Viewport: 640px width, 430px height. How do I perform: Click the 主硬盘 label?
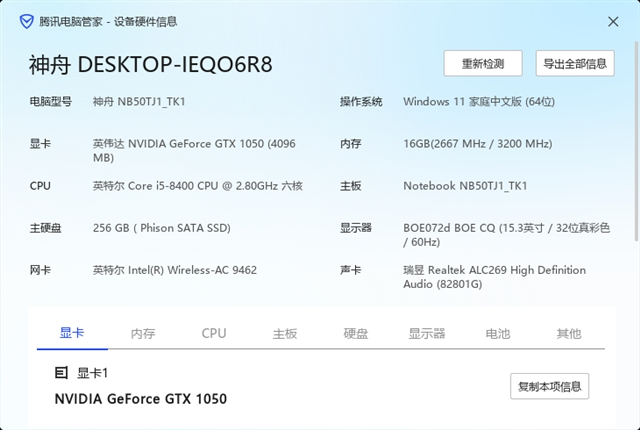[45, 228]
